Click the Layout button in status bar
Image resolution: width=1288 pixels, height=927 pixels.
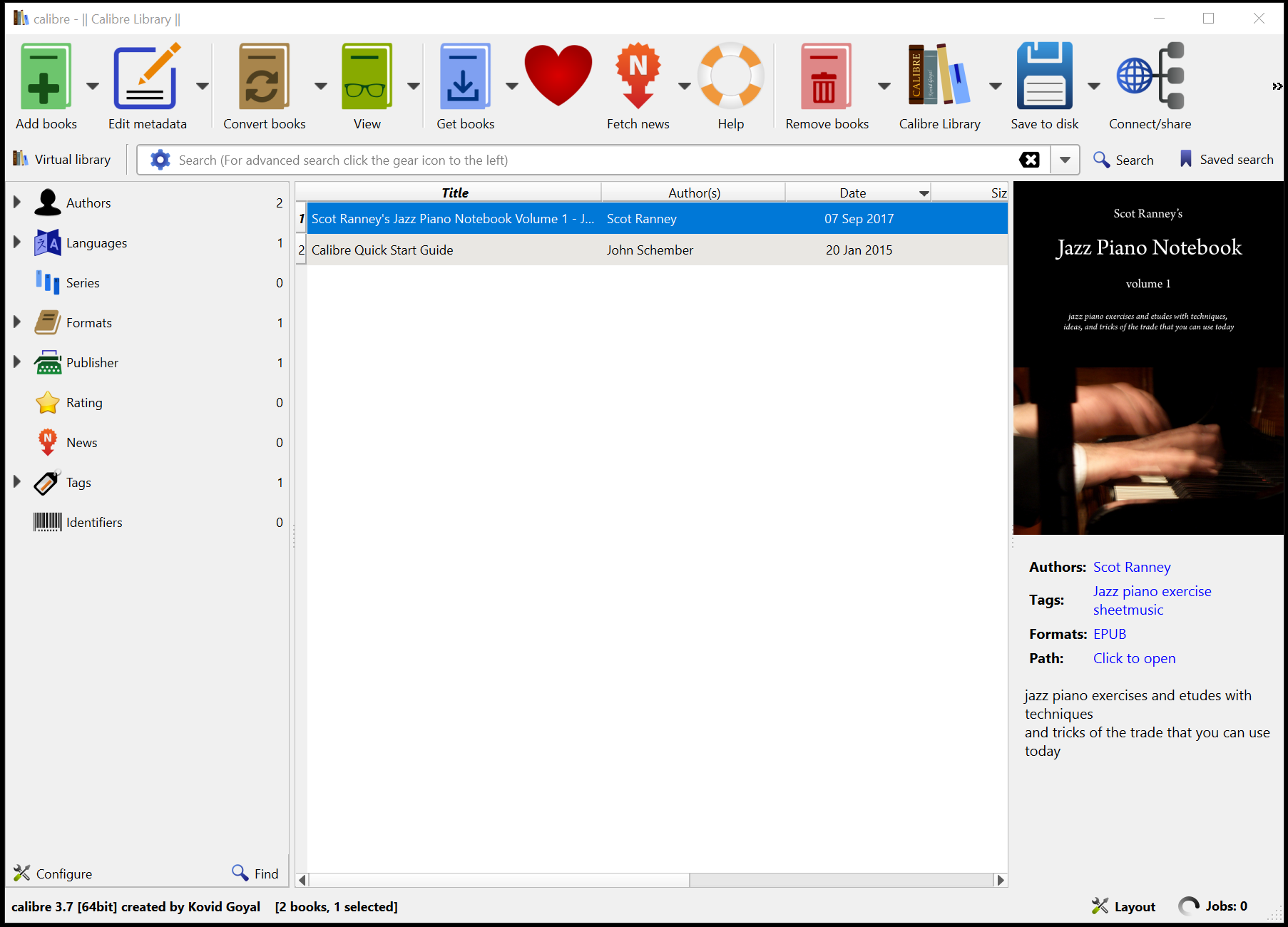click(1123, 906)
